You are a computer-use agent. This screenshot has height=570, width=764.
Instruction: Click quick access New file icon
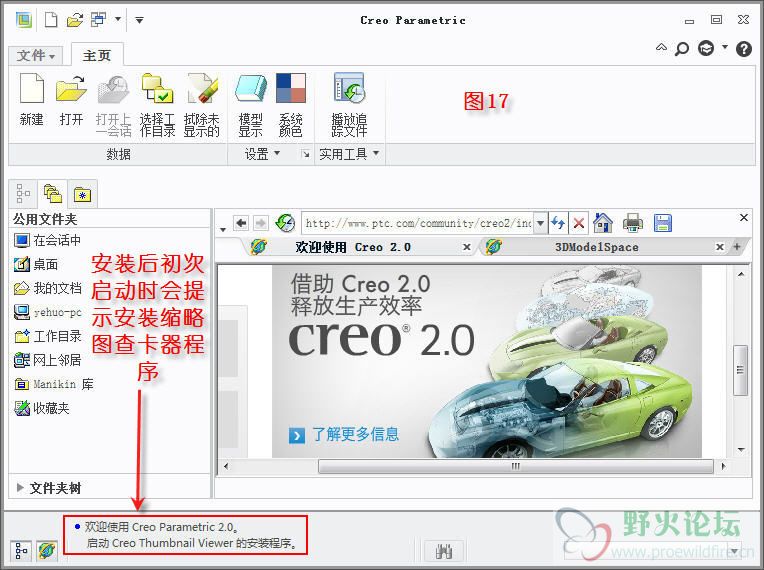(51, 20)
